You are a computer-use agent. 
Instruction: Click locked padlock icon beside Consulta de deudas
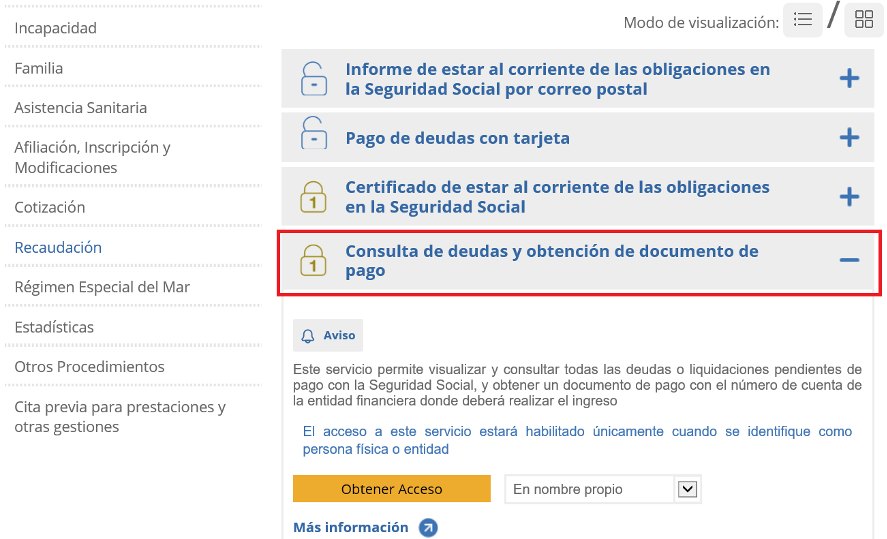click(x=314, y=260)
